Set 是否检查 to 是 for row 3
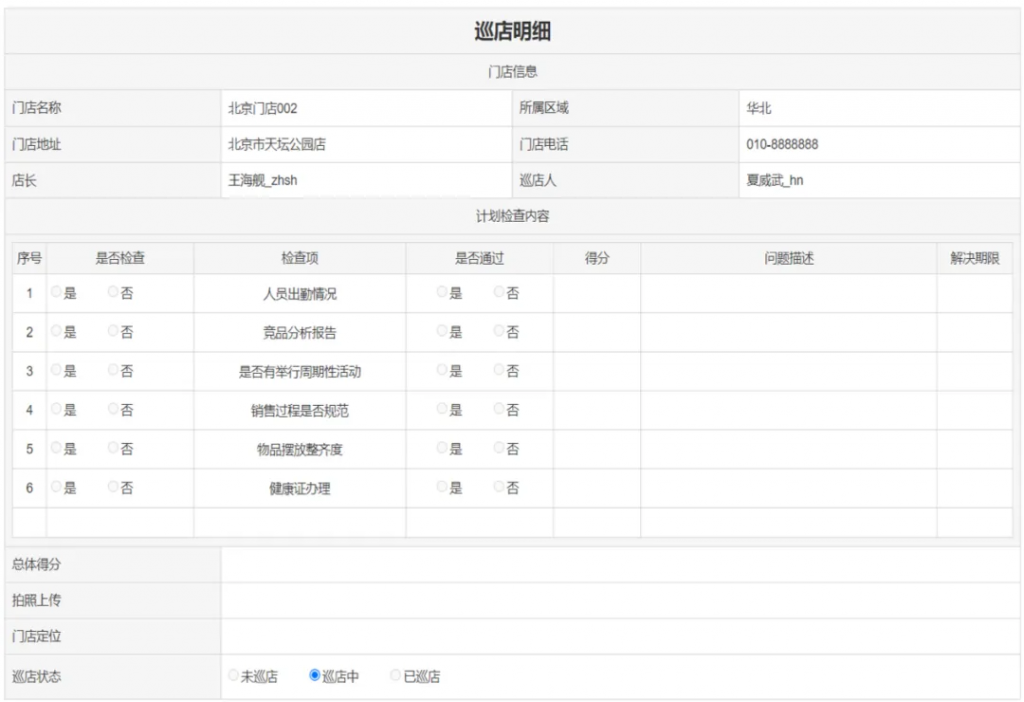This screenshot has height=702, width=1024. click(x=56, y=371)
